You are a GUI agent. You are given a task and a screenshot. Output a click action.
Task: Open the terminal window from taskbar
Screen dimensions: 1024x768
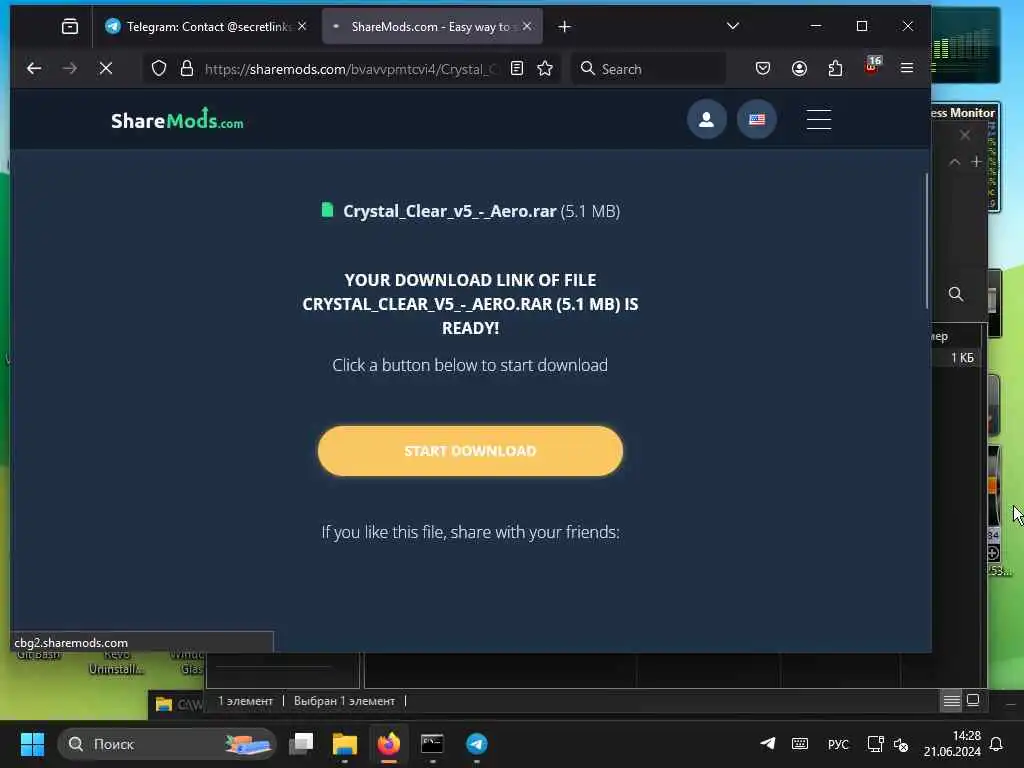(x=432, y=744)
